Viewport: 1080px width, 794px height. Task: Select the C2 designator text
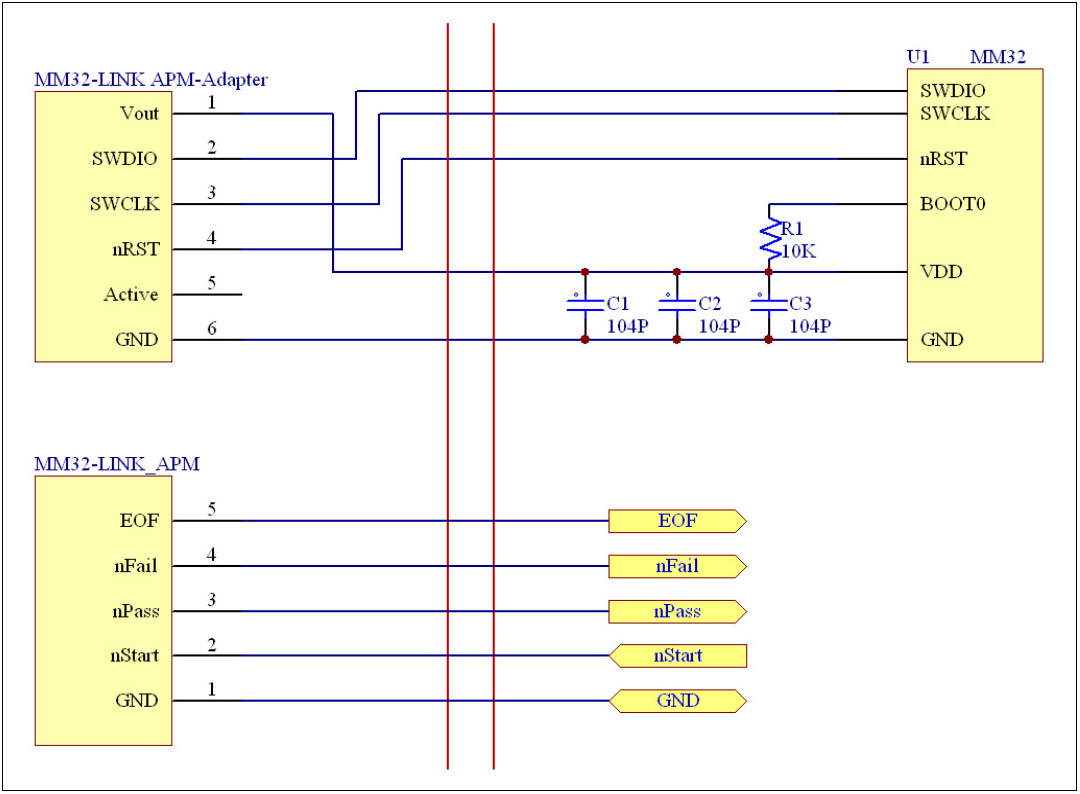[709, 304]
